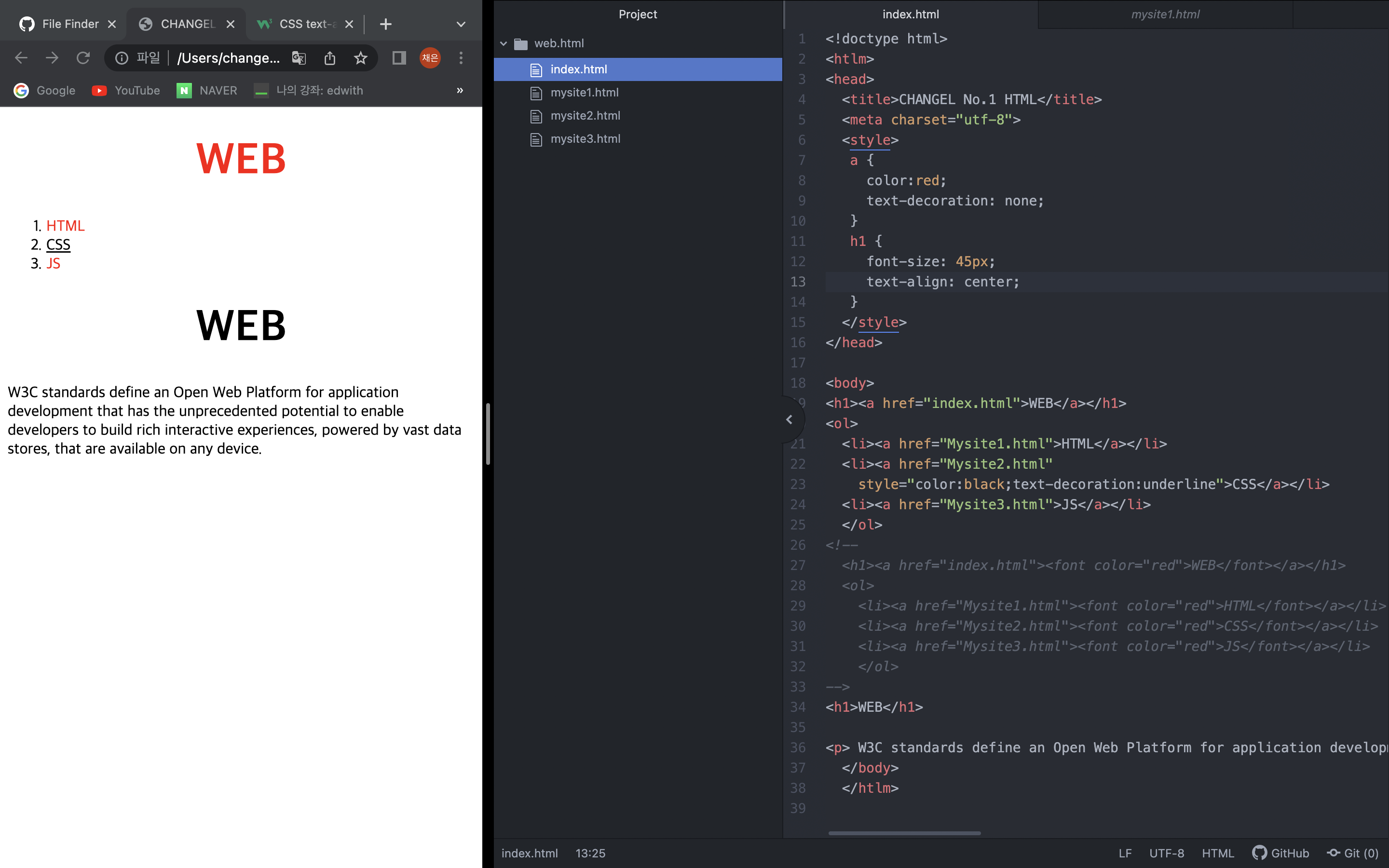Image resolution: width=1389 pixels, height=868 pixels.
Task: Click the text-align: center; code line
Action: pyautogui.click(x=943, y=282)
